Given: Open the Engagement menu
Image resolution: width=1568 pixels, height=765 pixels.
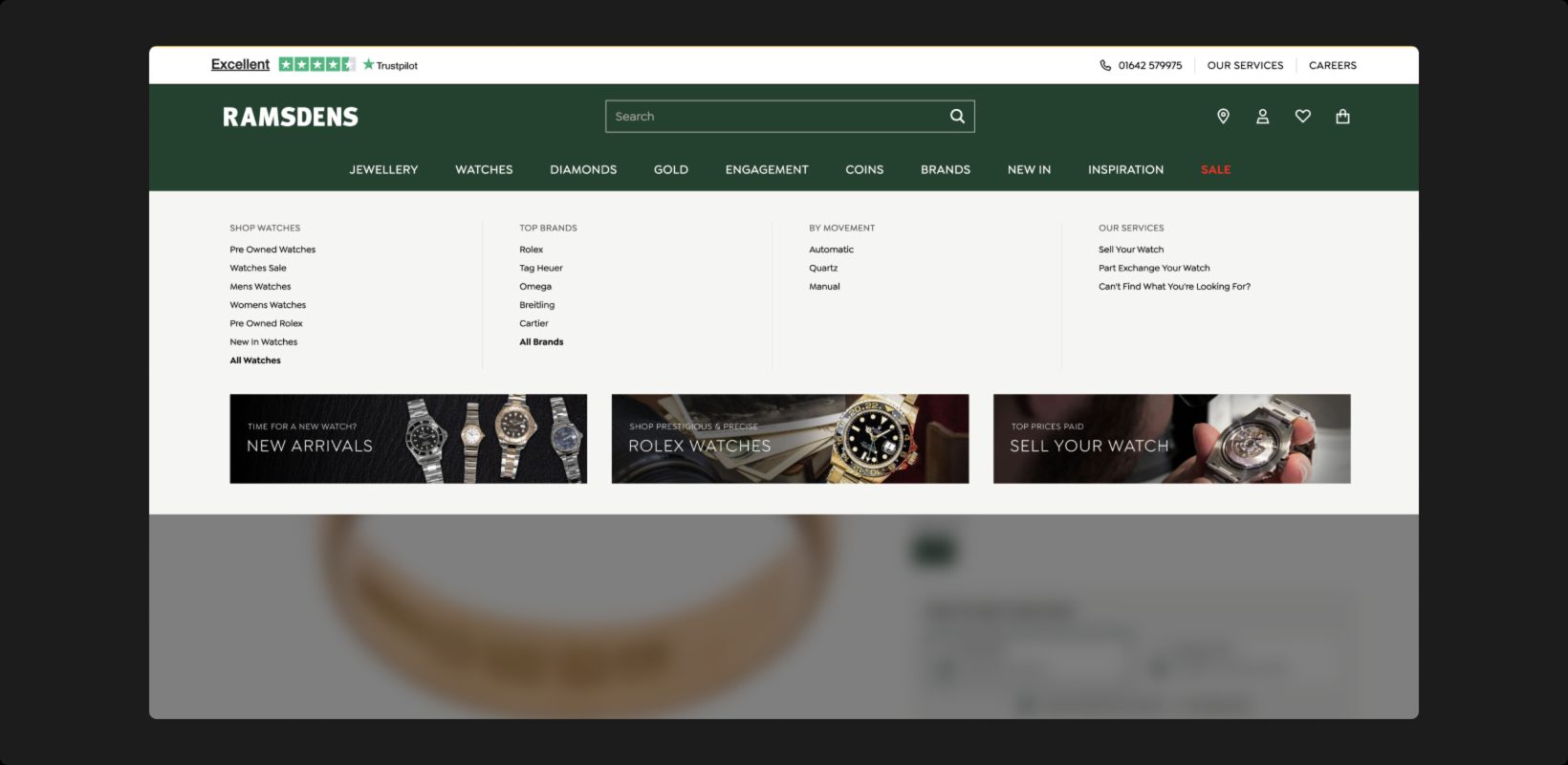Looking at the screenshot, I should pyautogui.click(x=767, y=170).
